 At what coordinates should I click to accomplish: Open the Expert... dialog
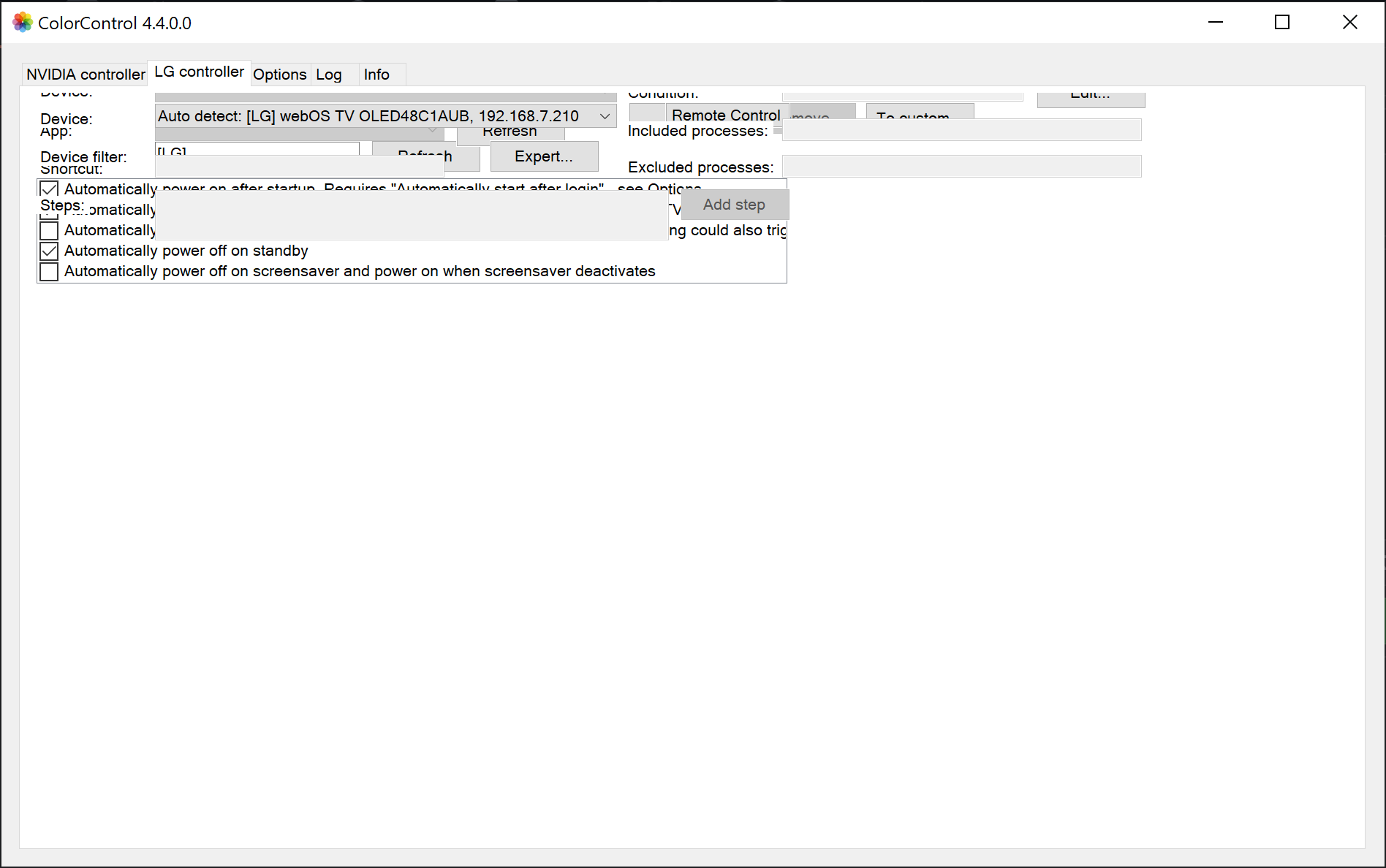(x=543, y=156)
